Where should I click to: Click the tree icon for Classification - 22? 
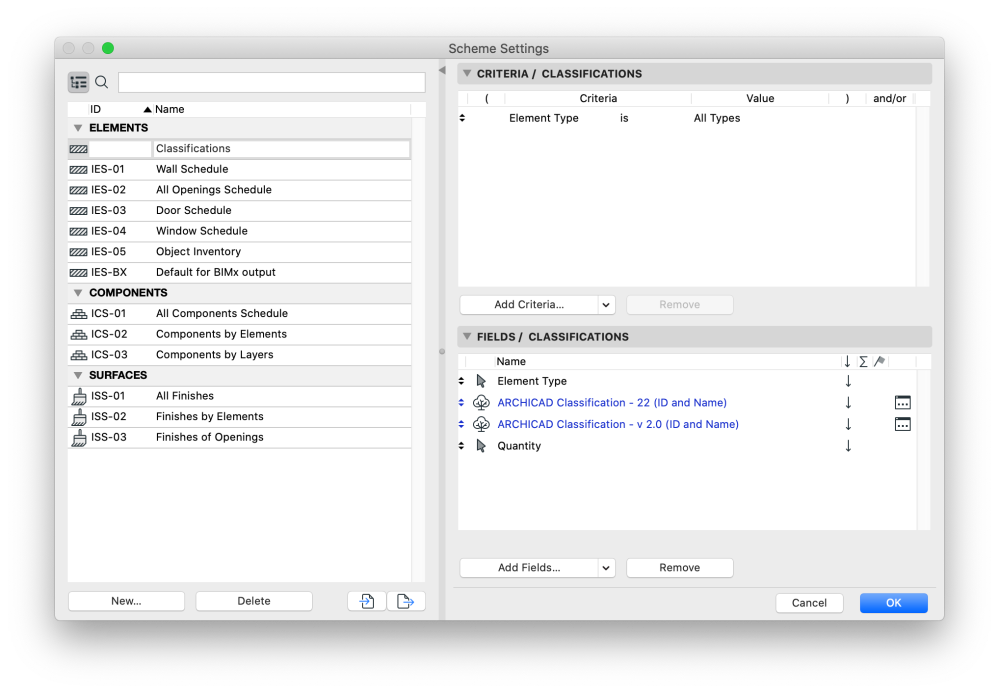point(481,403)
